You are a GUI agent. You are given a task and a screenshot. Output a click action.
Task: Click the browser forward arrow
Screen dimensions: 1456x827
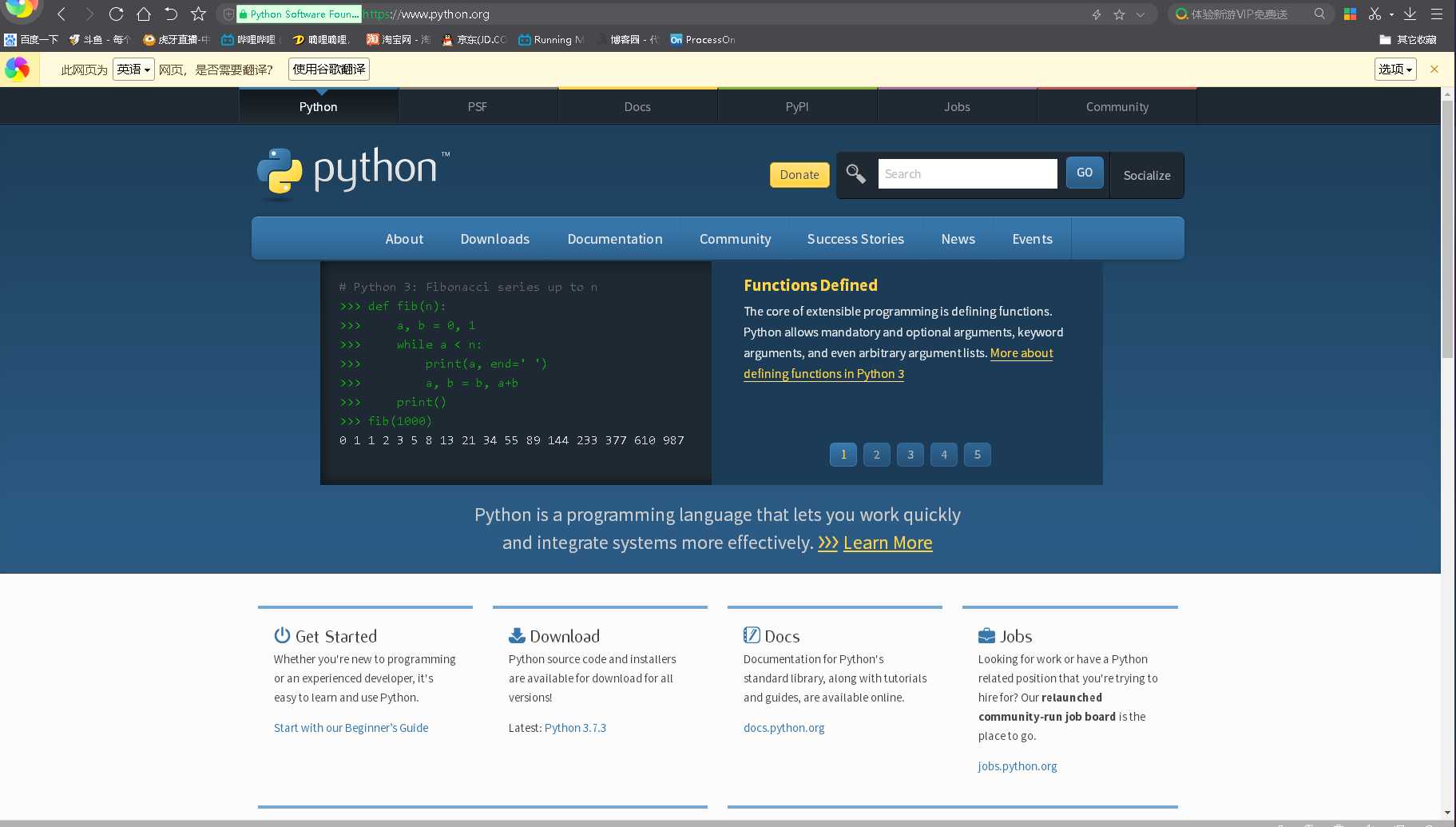click(89, 14)
